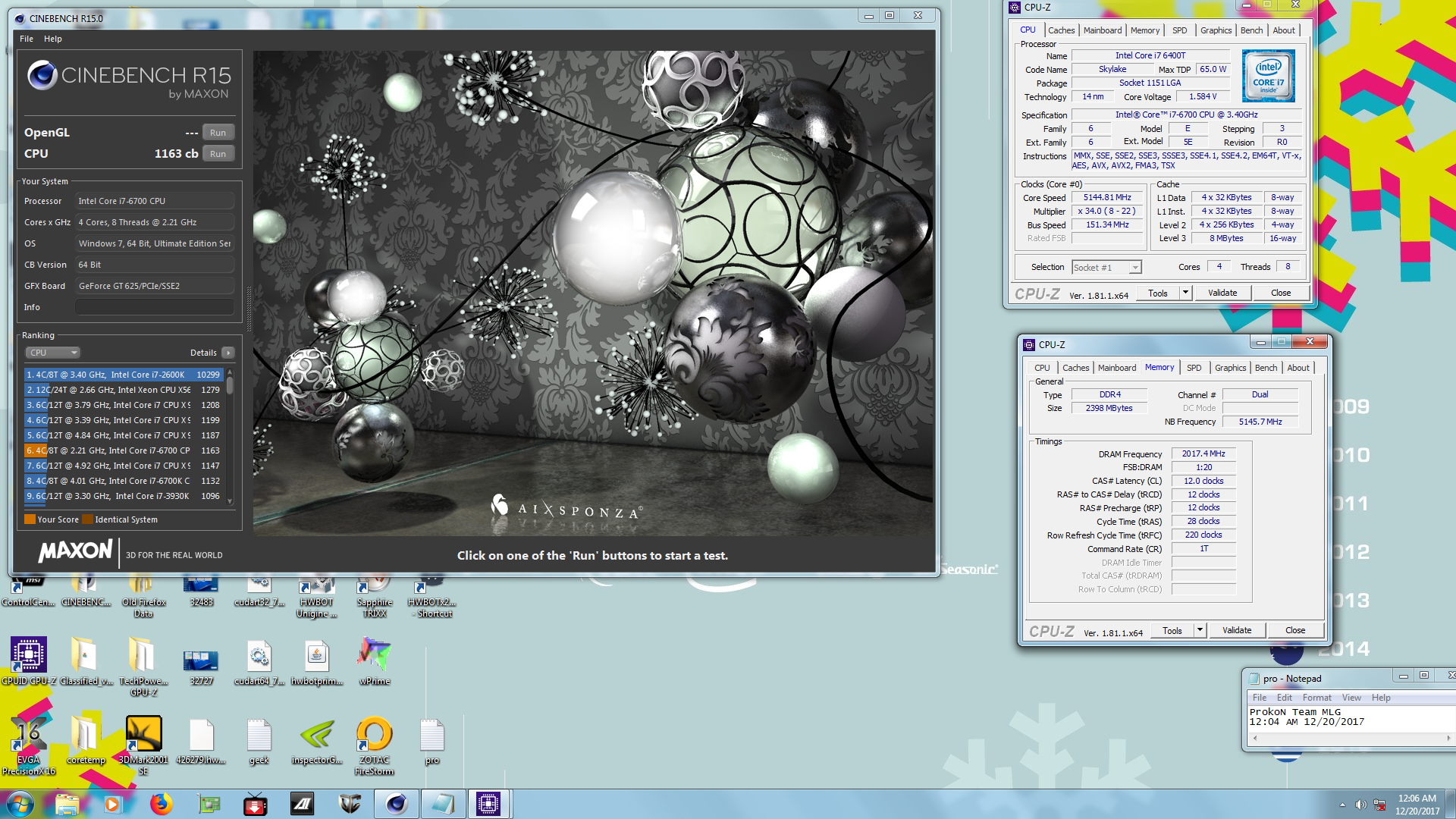Expand Tools dropdown arrow in top CPU-Z
The height and width of the screenshot is (819, 1456).
(1186, 293)
